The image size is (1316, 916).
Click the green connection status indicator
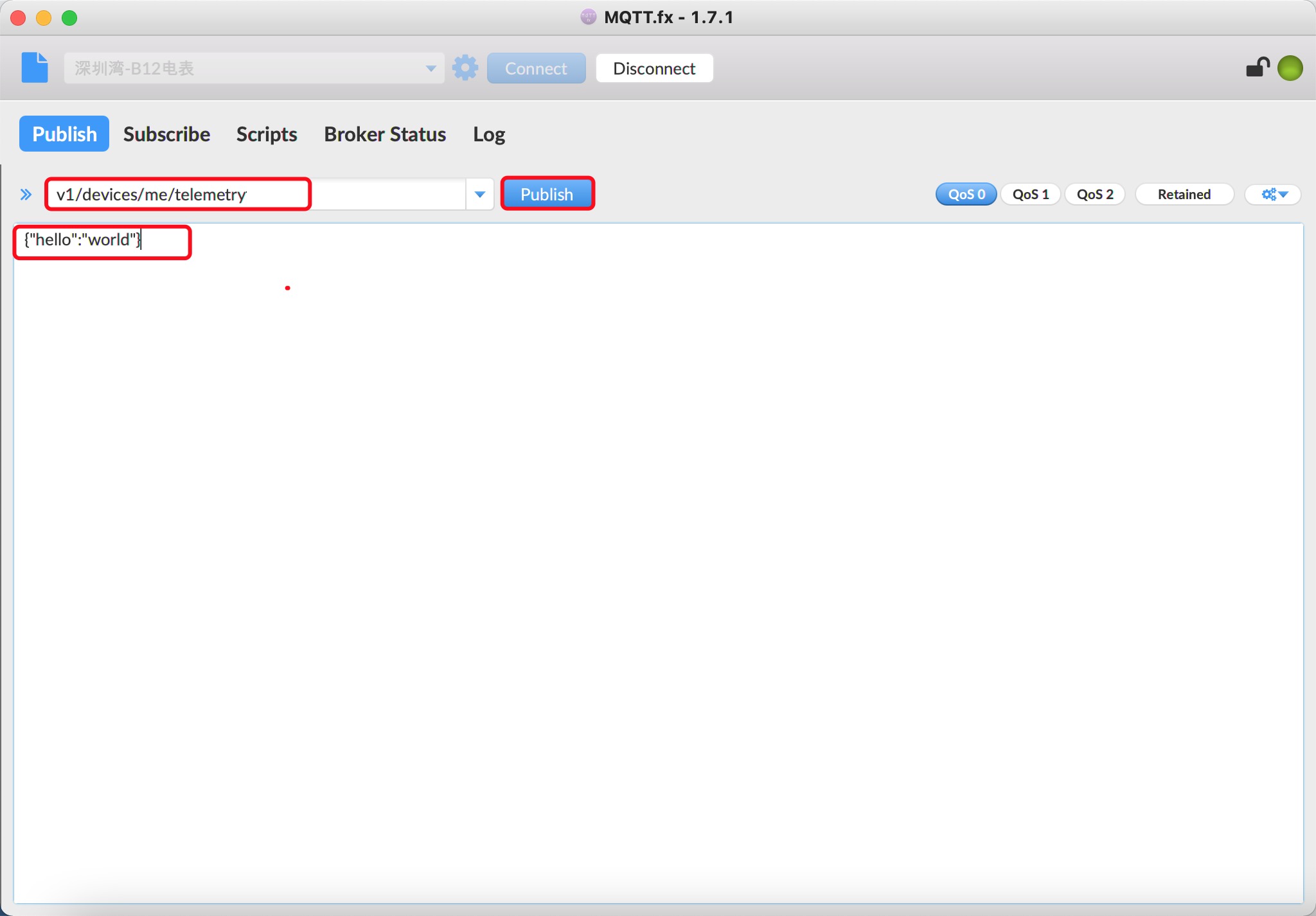(1290, 68)
